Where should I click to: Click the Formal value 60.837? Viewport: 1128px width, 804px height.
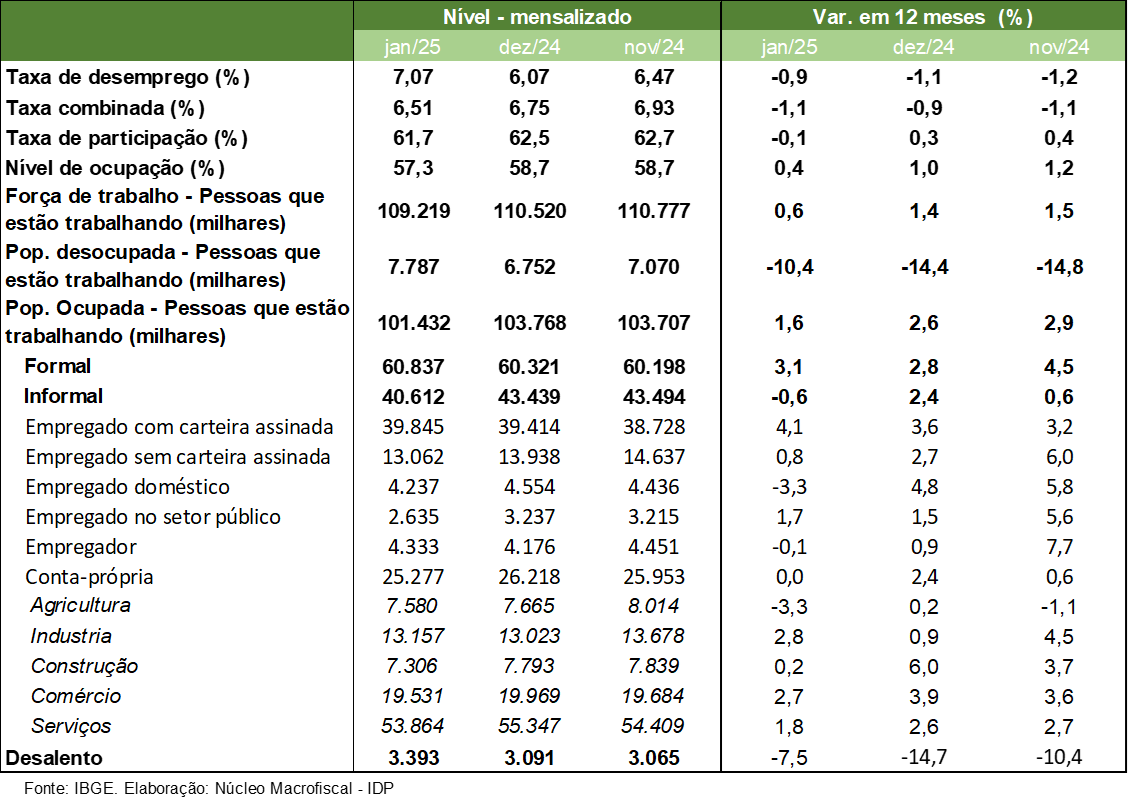(413, 367)
